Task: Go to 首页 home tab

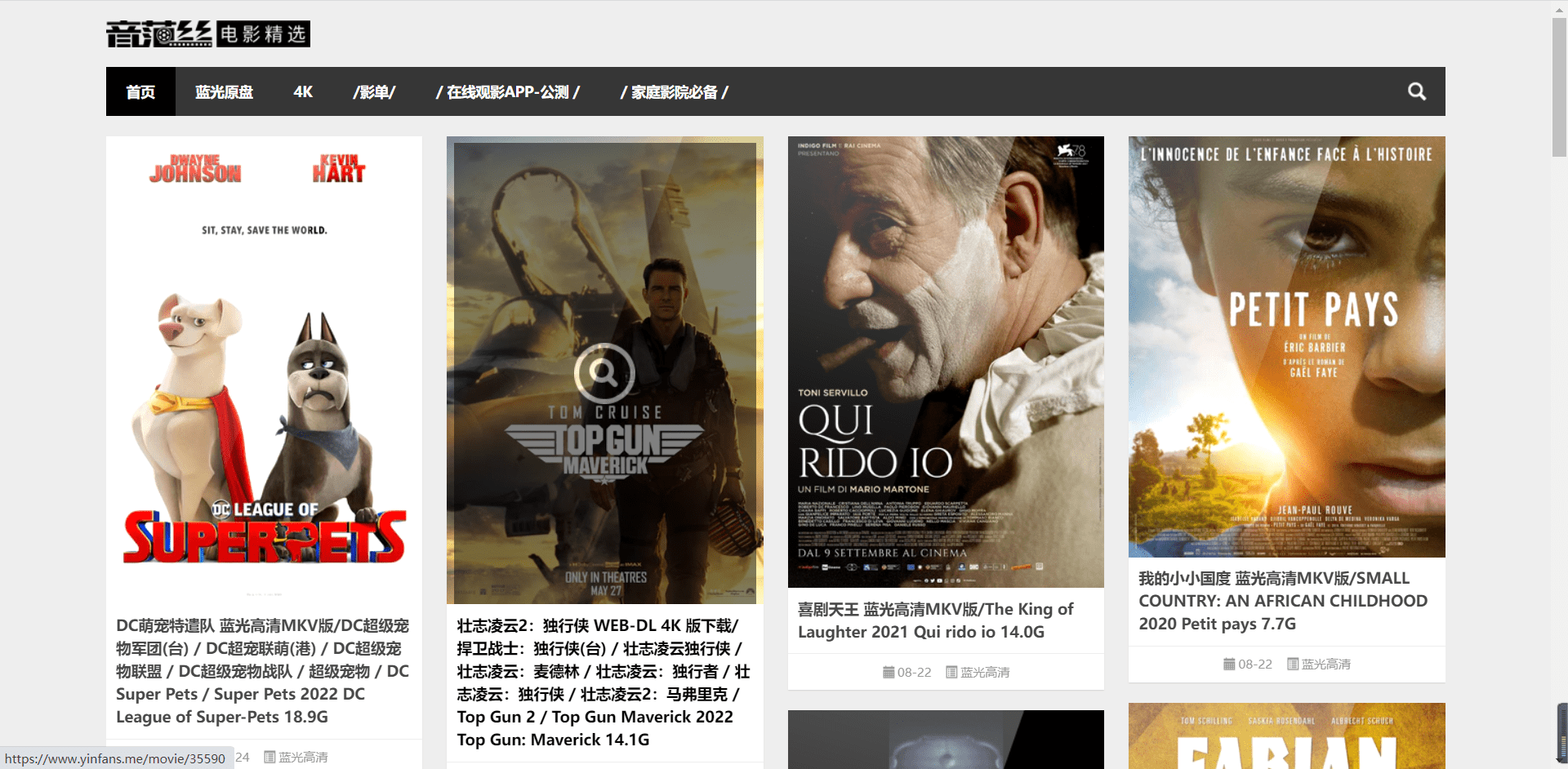Action: coord(140,91)
